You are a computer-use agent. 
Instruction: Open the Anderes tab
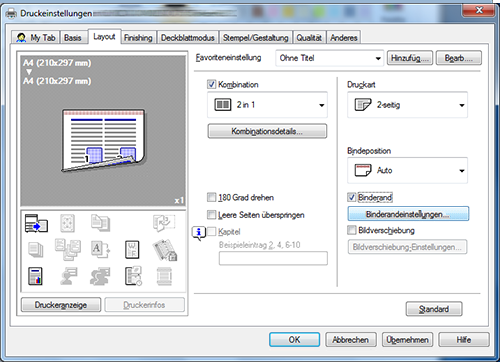pos(344,38)
